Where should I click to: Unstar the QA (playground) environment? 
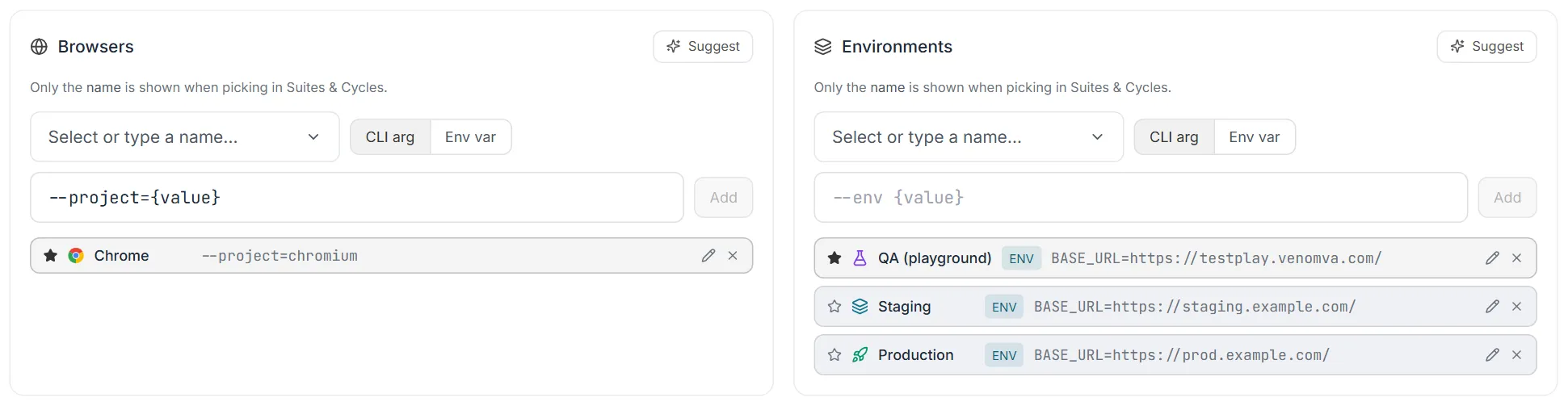coord(834,258)
